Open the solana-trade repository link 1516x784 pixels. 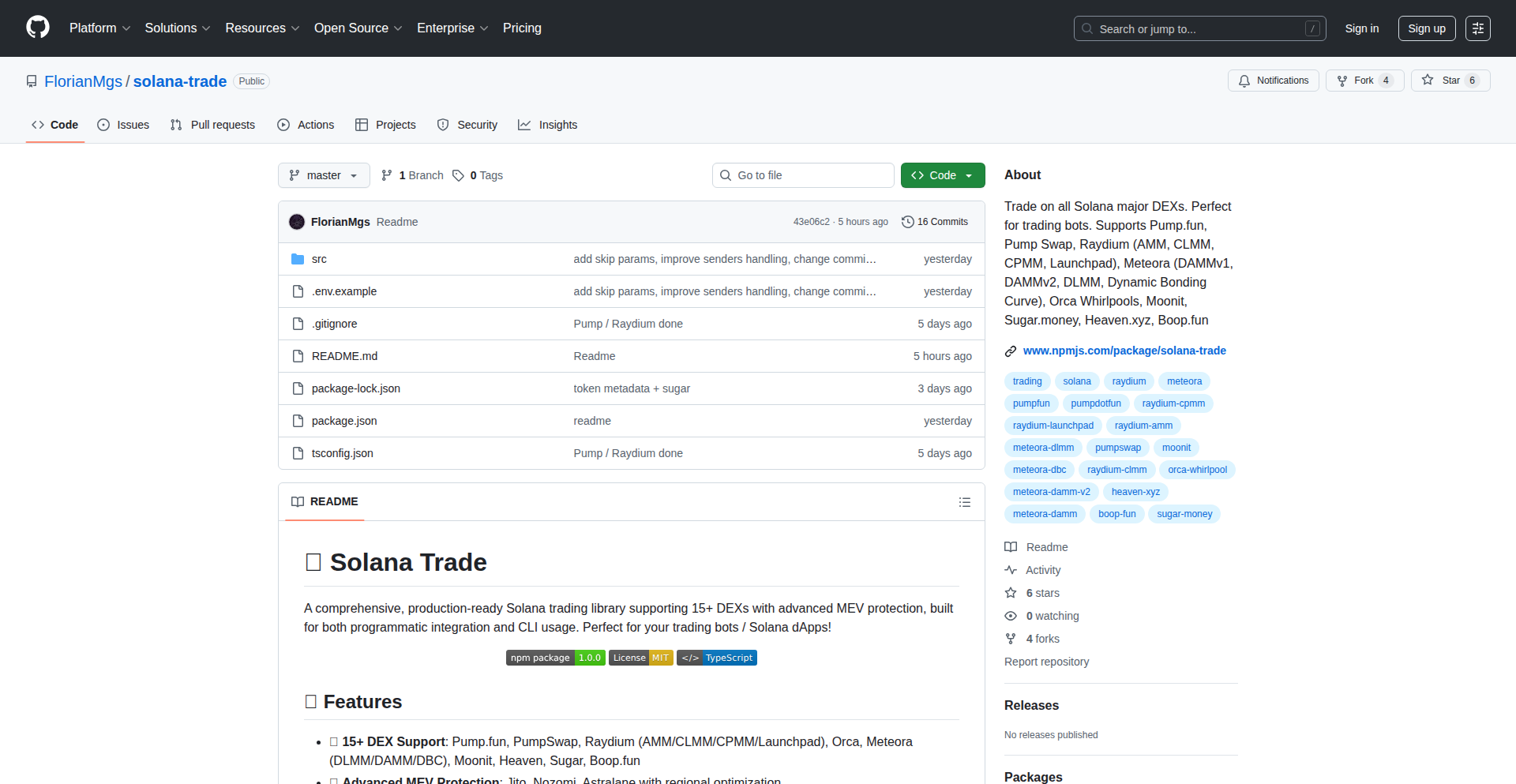(180, 81)
